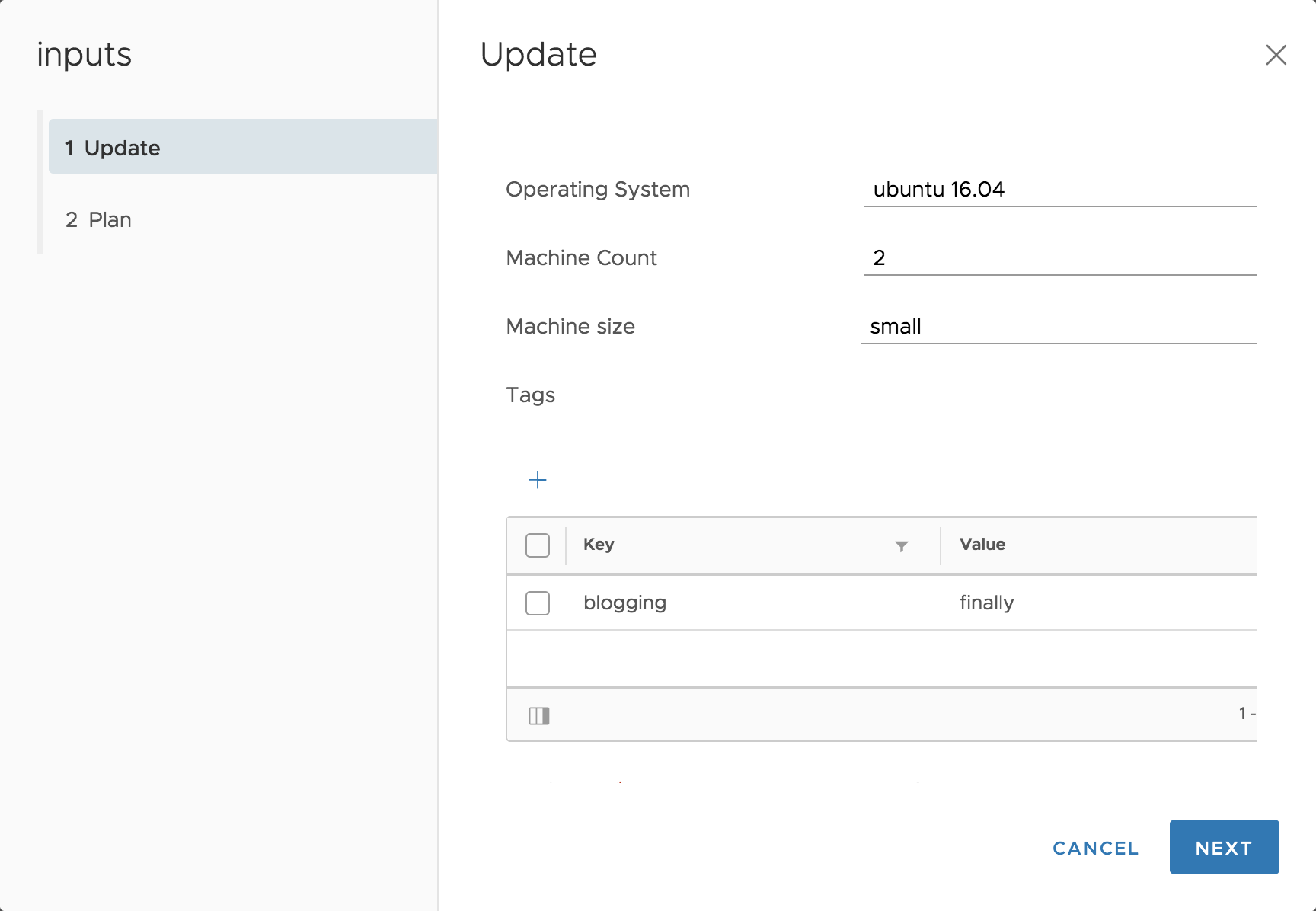Click the Tags section label

pos(530,395)
